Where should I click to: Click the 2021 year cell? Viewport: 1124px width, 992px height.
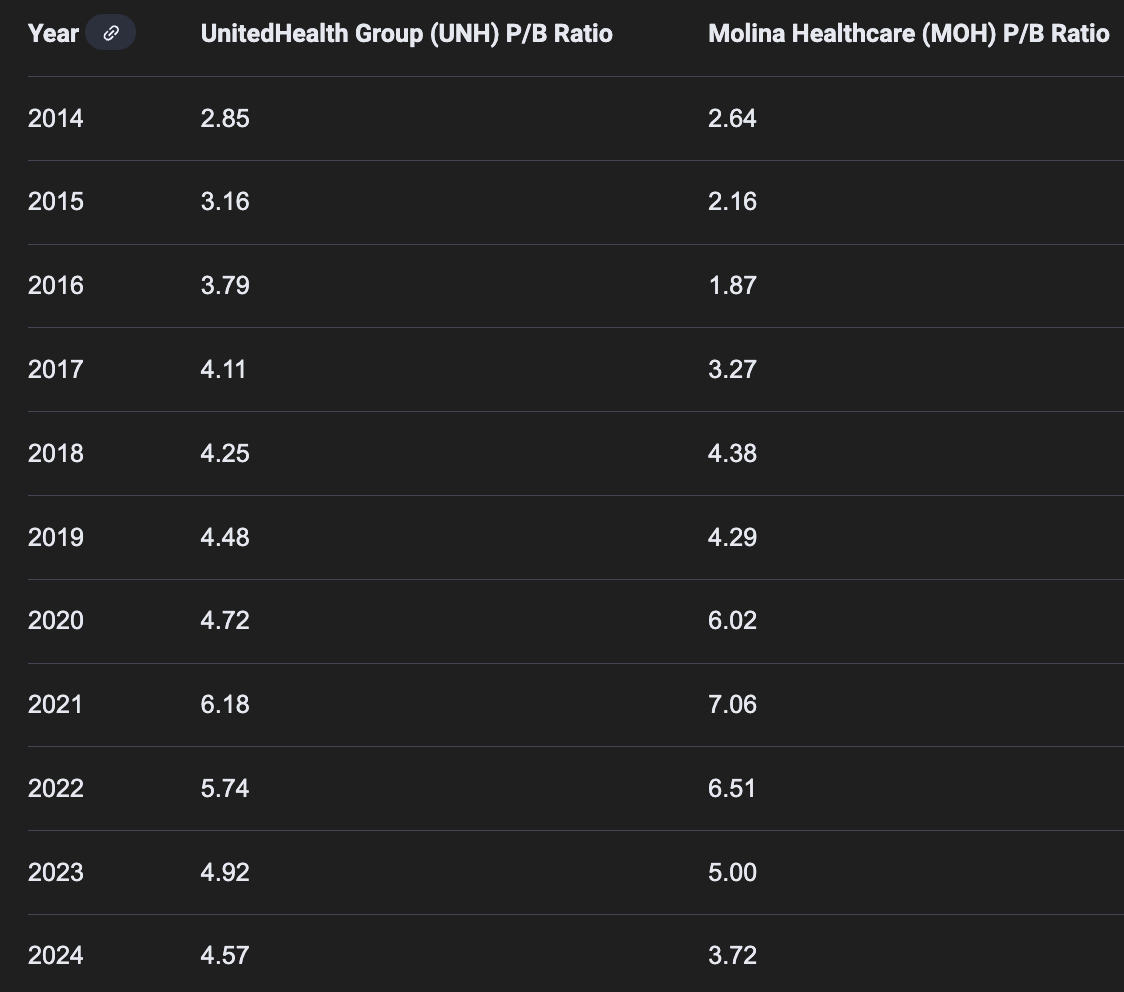click(x=56, y=705)
